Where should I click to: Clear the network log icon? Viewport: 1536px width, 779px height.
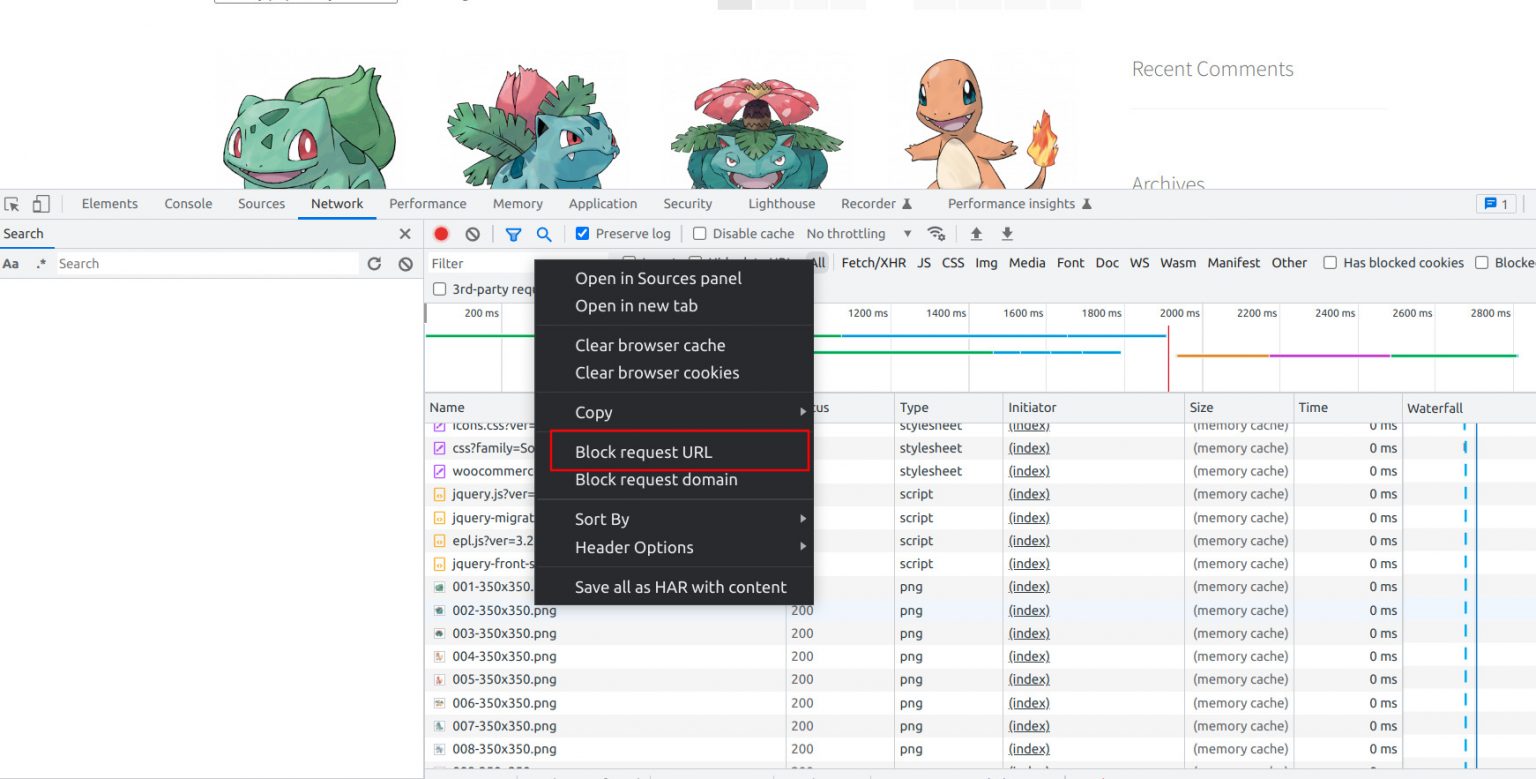472,234
